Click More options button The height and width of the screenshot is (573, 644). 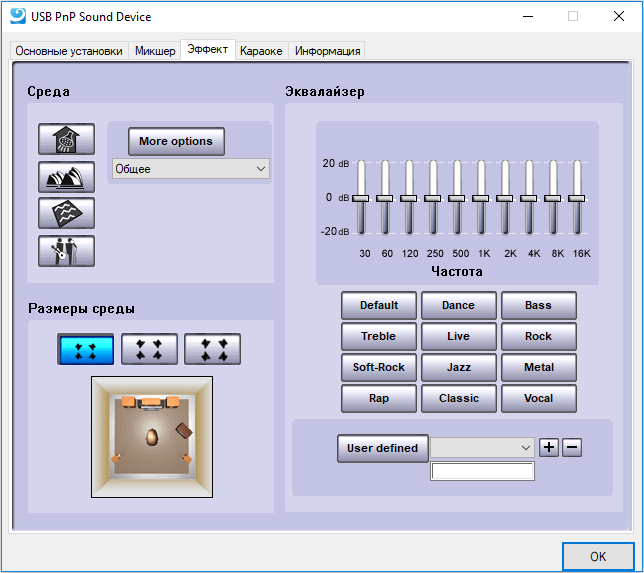[x=176, y=141]
